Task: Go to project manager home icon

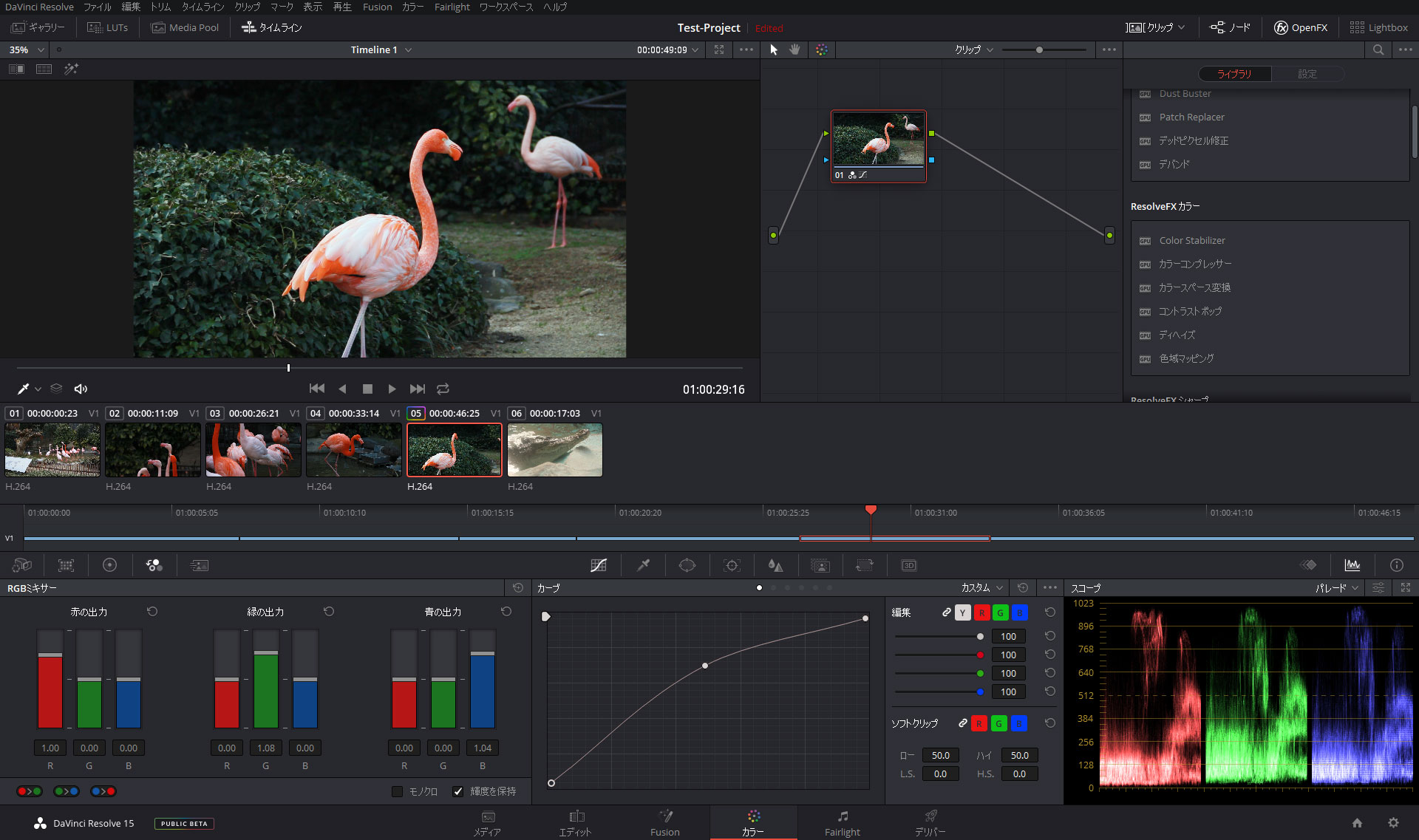Action: [1357, 822]
